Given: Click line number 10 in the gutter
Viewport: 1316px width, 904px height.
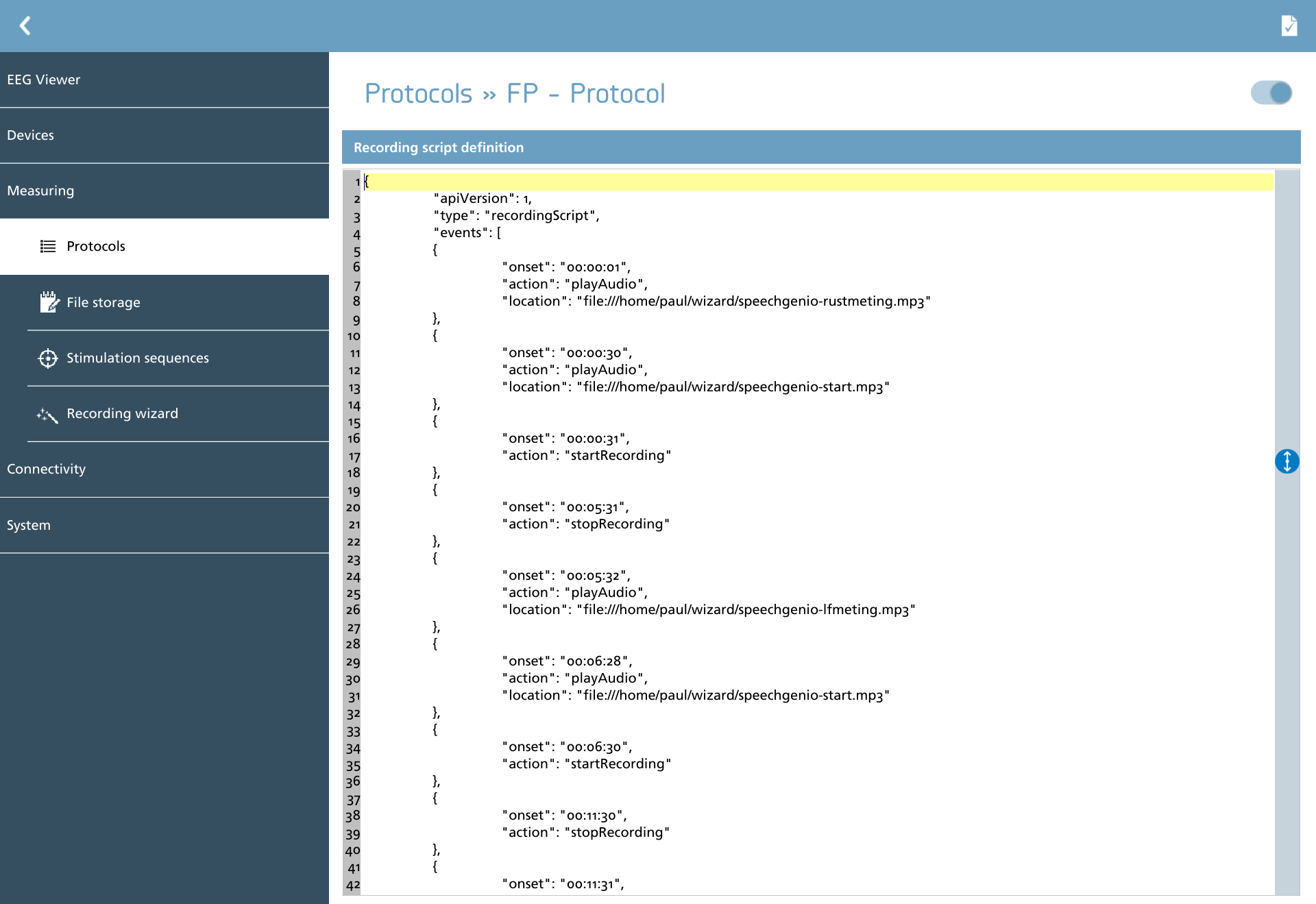Looking at the screenshot, I should 354,336.
